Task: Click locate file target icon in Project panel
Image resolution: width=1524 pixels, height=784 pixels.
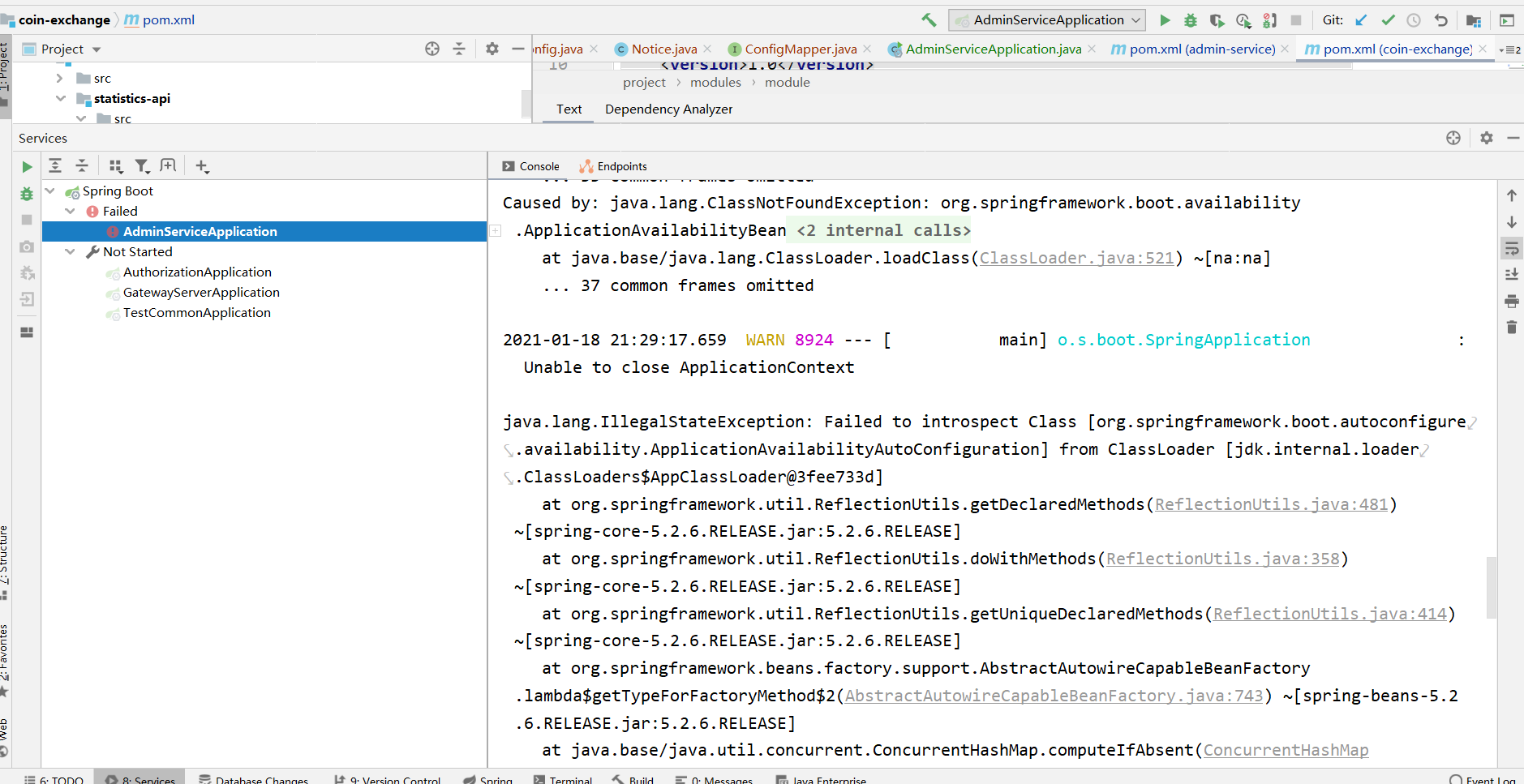Action: tap(432, 49)
